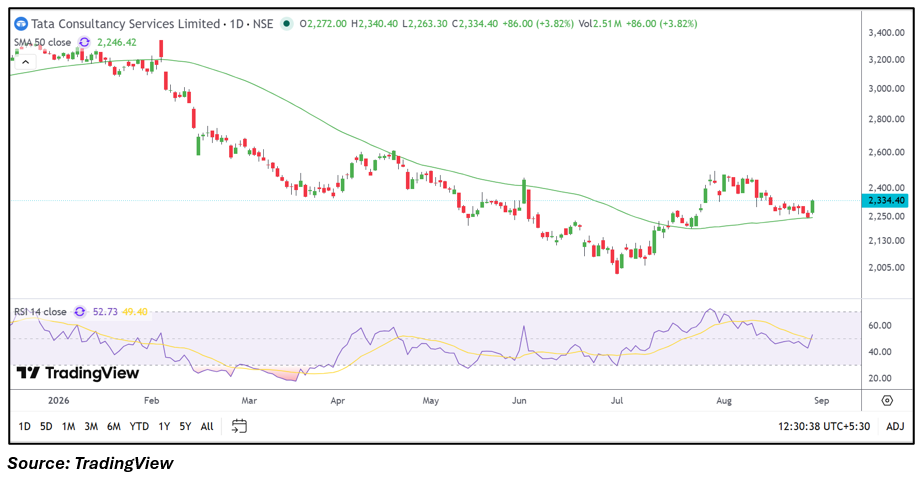The height and width of the screenshot is (479, 923).
Task: Click the RSI 14 close indicator label
Action: tap(40, 312)
